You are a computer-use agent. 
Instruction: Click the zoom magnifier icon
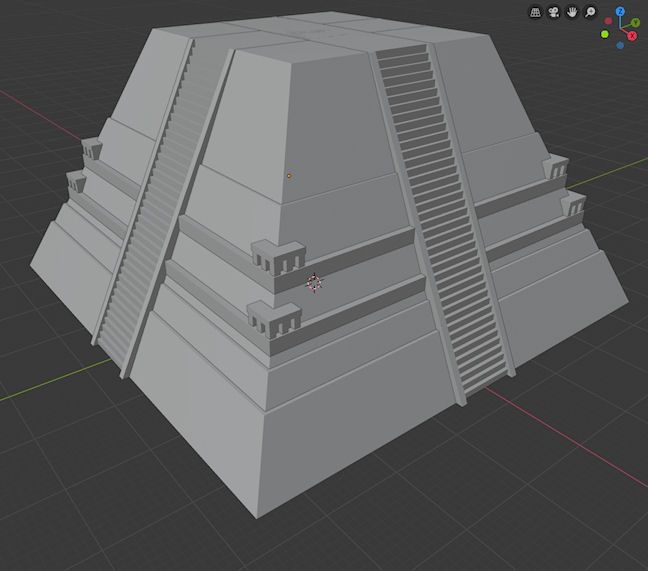(x=590, y=12)
